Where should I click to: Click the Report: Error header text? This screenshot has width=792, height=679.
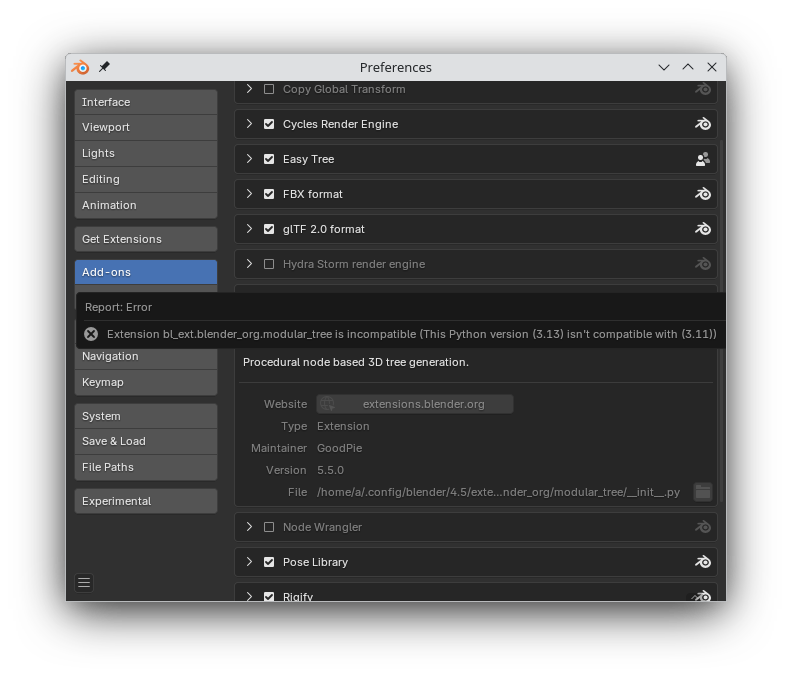(x=118, y=307)
